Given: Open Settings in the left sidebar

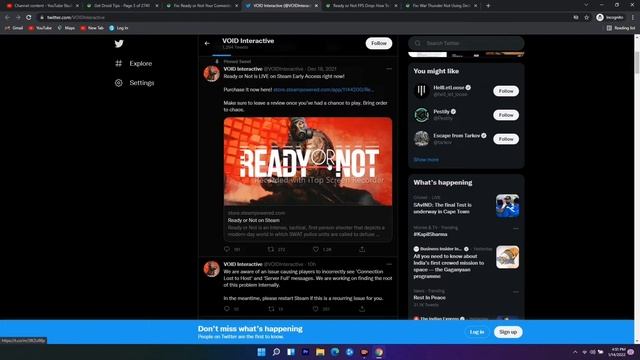Looking at the screenshot, I should [134, 82].
